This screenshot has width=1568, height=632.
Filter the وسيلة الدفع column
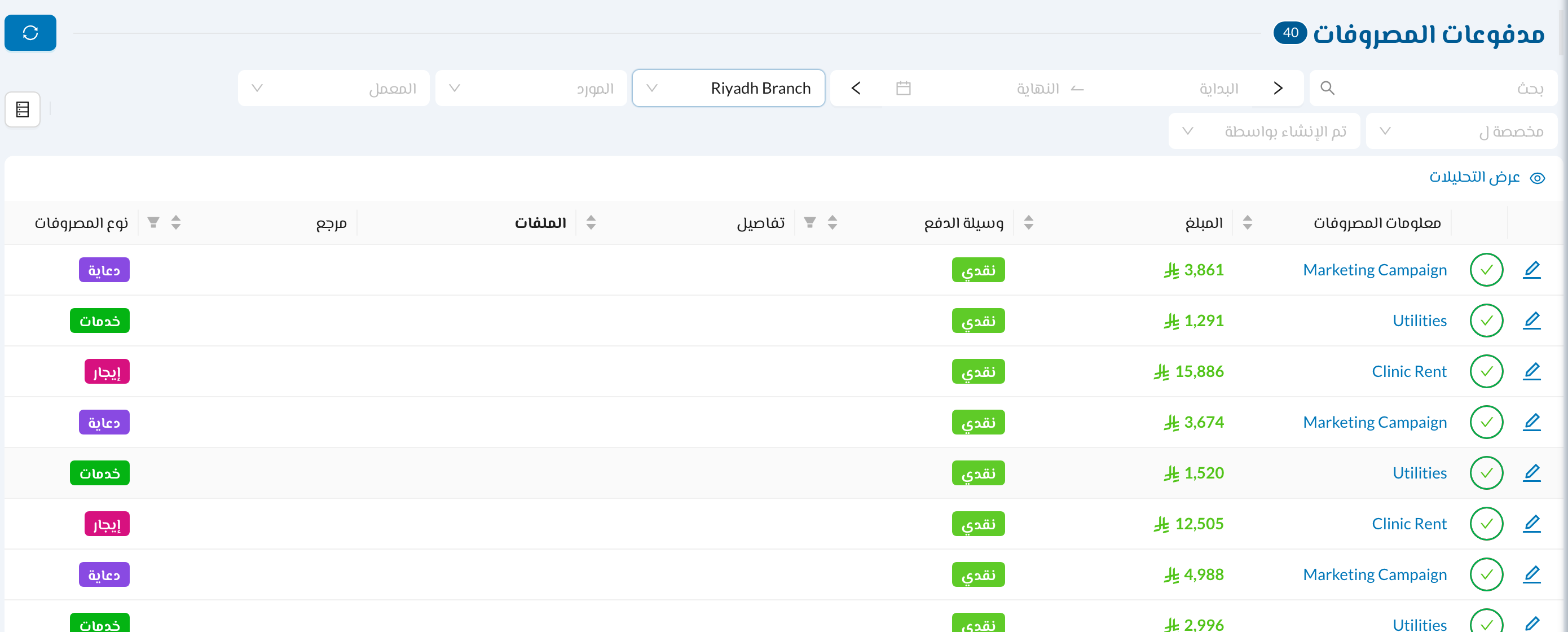pyautogui.click(x=809, y=223)
